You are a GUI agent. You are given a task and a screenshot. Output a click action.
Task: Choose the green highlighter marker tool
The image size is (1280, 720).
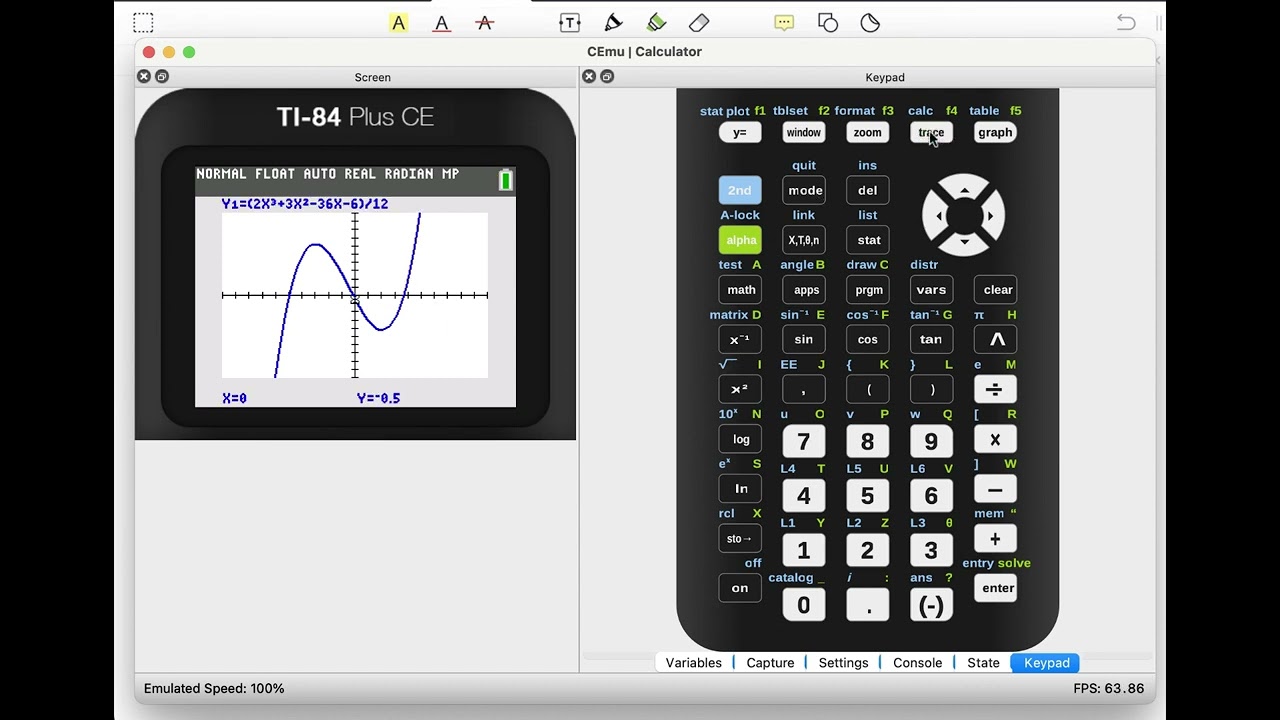(656, 22)
